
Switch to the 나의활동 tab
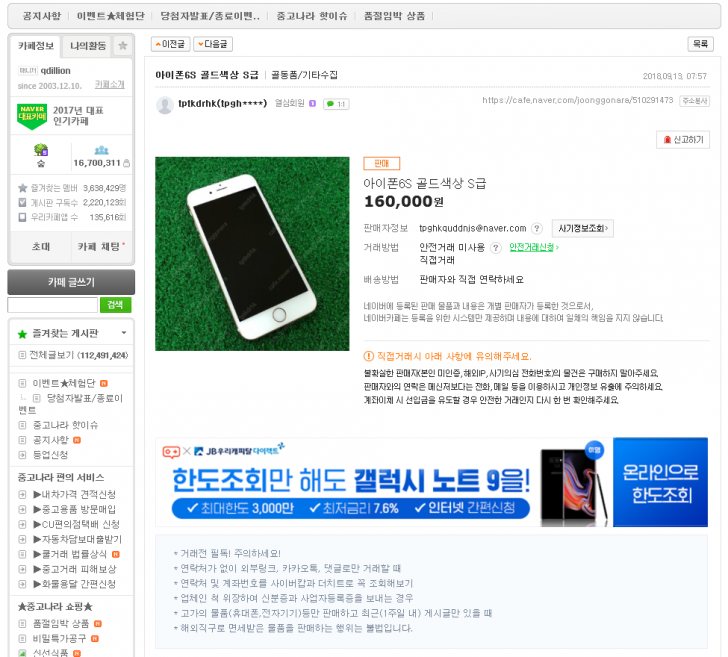tap(86, 46)
